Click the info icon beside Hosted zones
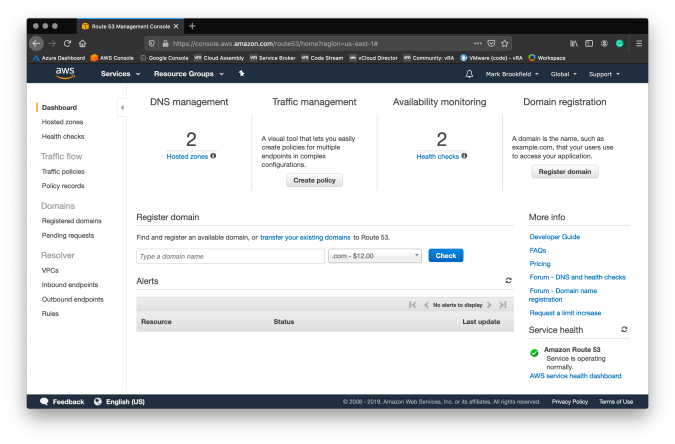This screenshot has height=444, width=675. coord(213,156)
